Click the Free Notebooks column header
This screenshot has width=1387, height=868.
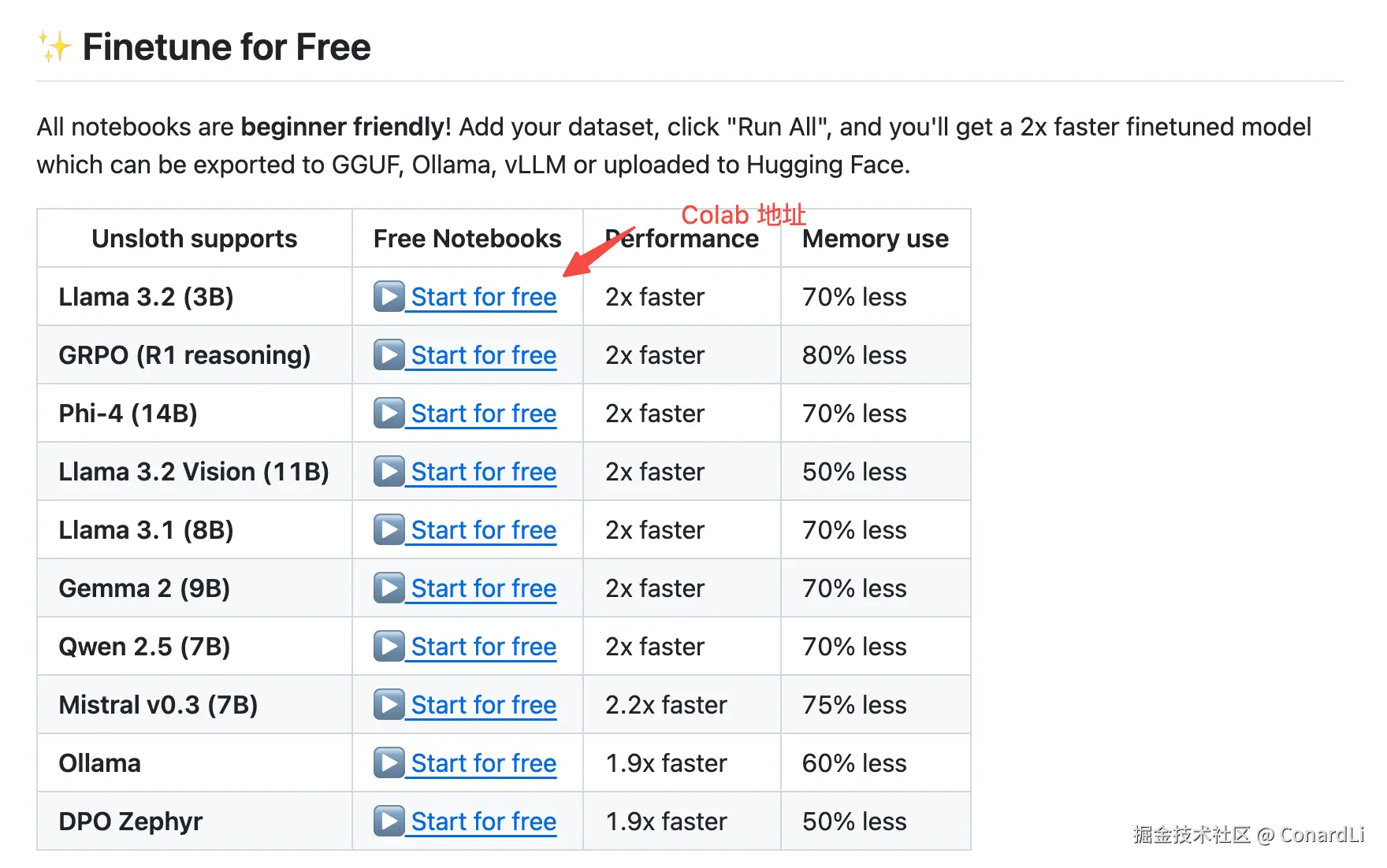(x=467, y=239)
